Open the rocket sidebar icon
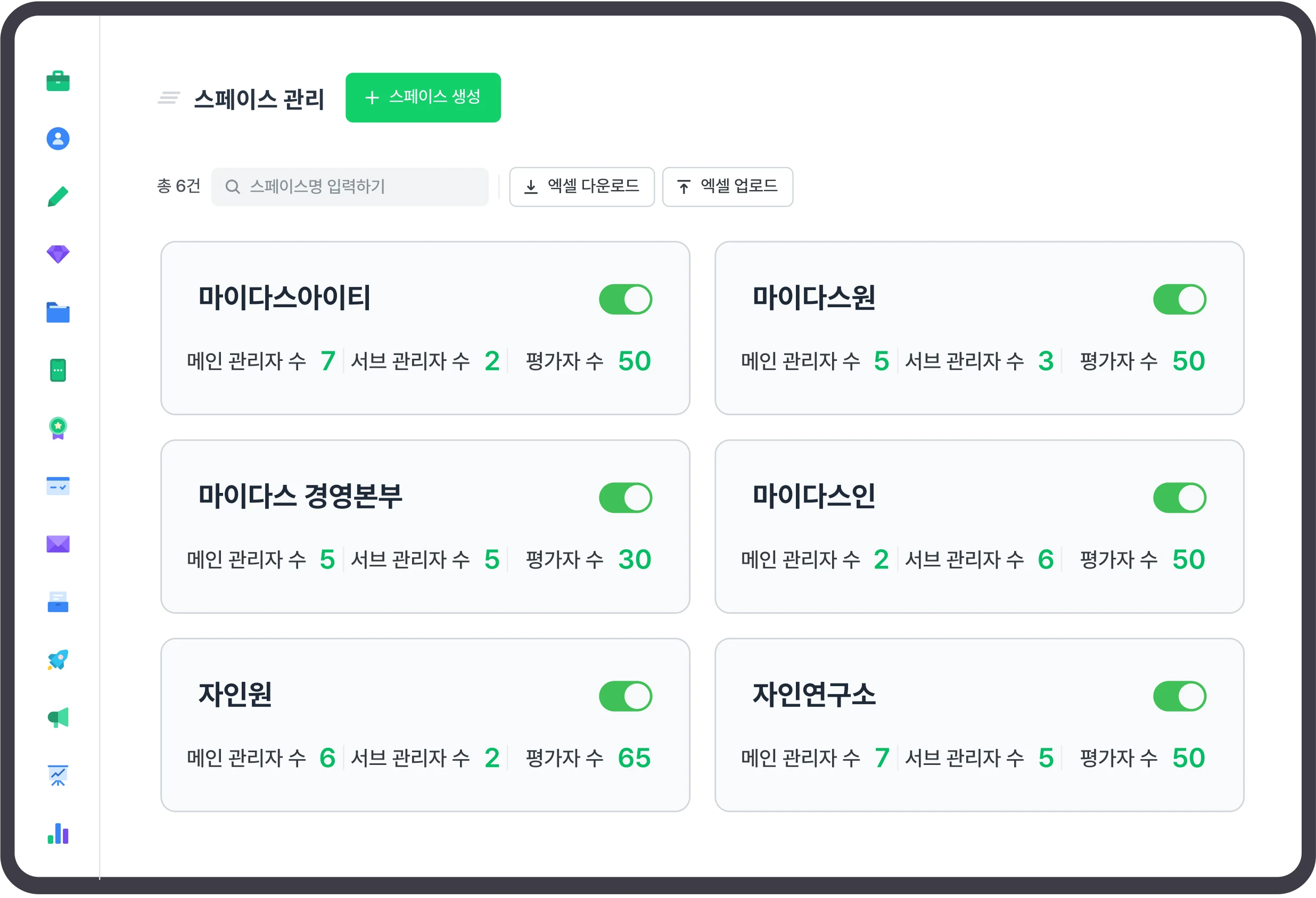 (57, 660)
